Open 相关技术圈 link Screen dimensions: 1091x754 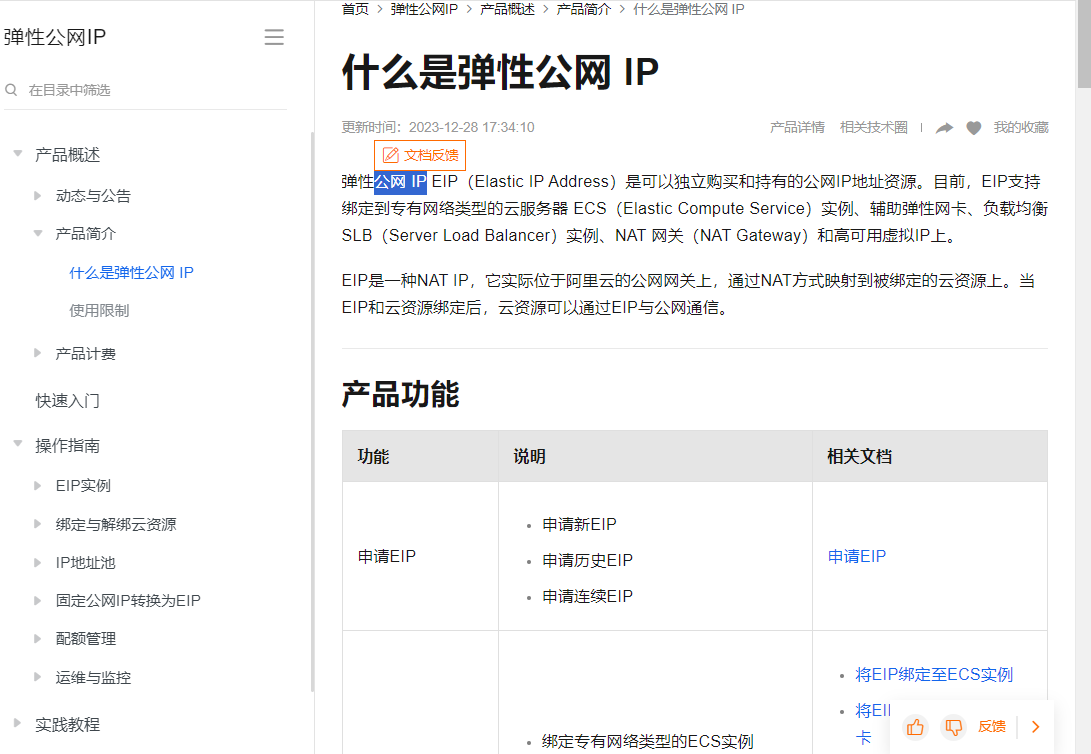[874, 127]
